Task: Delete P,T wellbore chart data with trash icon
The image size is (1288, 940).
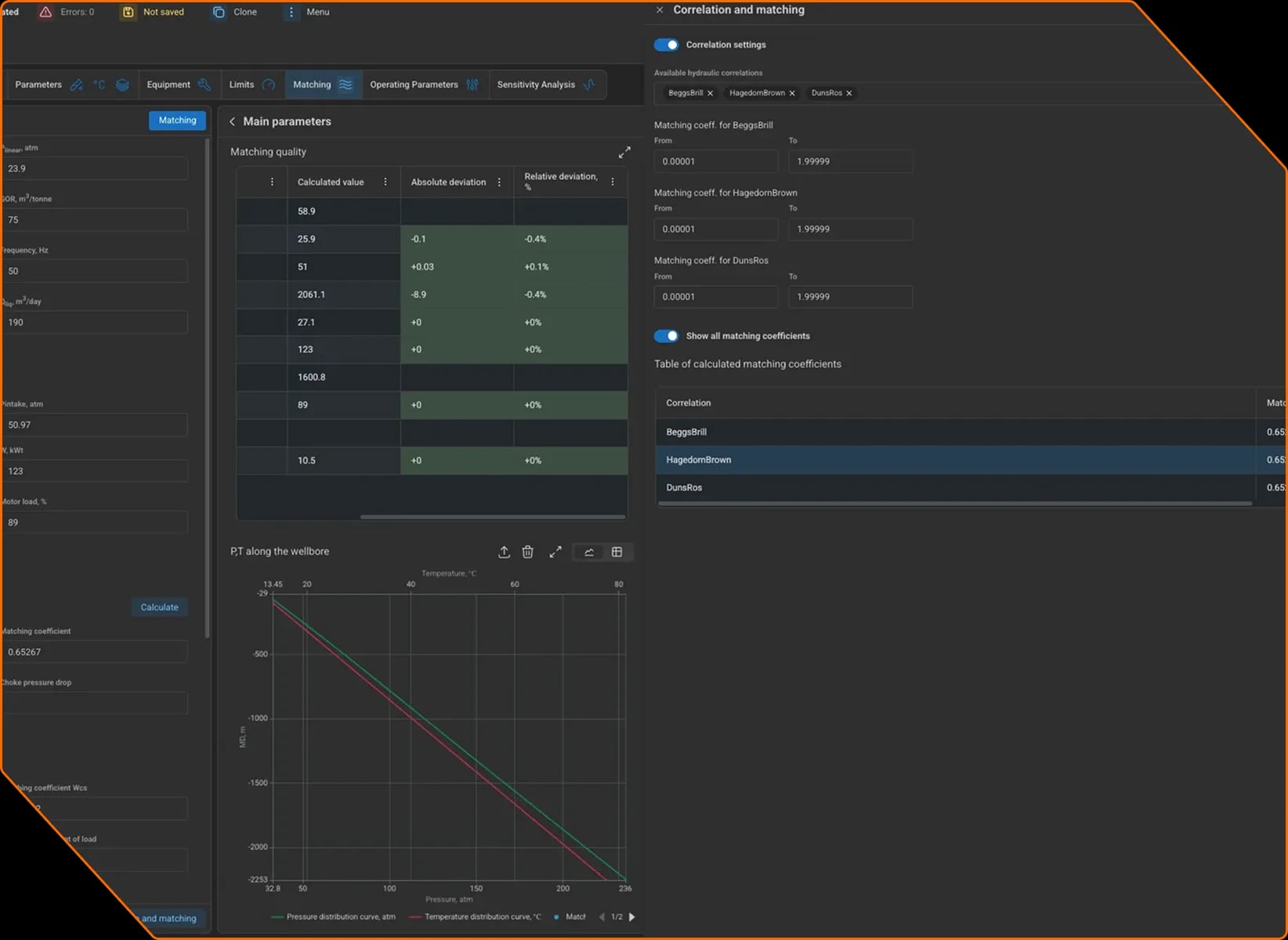Action: [x=528, y=552]
